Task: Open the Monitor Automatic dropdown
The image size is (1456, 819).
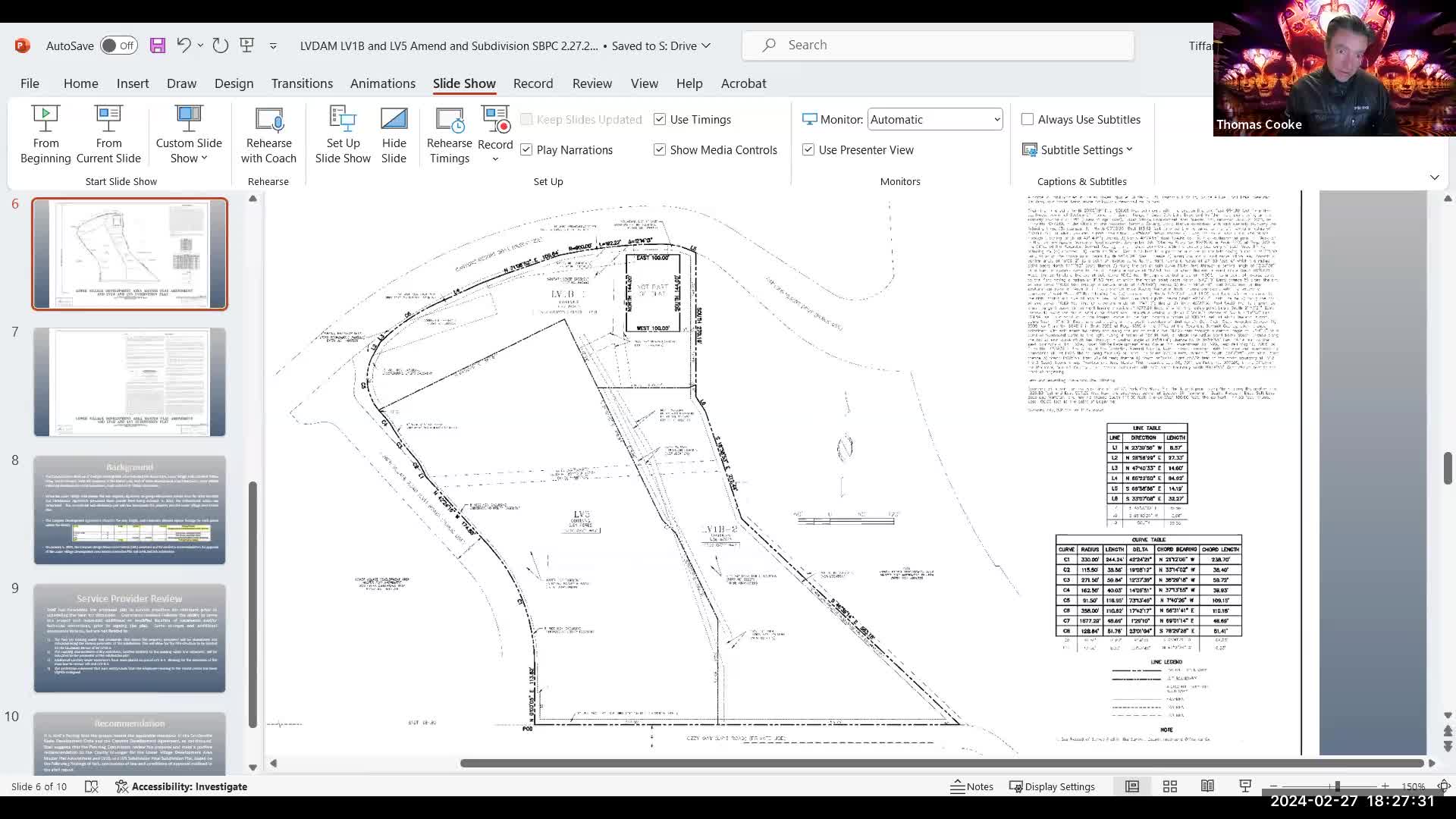Action: click(935, 120)
